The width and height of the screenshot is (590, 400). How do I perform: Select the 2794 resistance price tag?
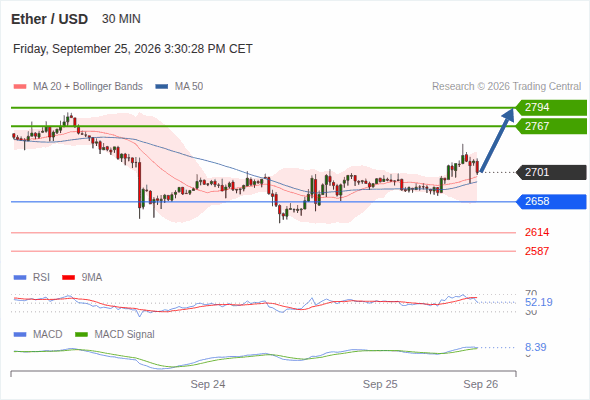tap(551, 108)
